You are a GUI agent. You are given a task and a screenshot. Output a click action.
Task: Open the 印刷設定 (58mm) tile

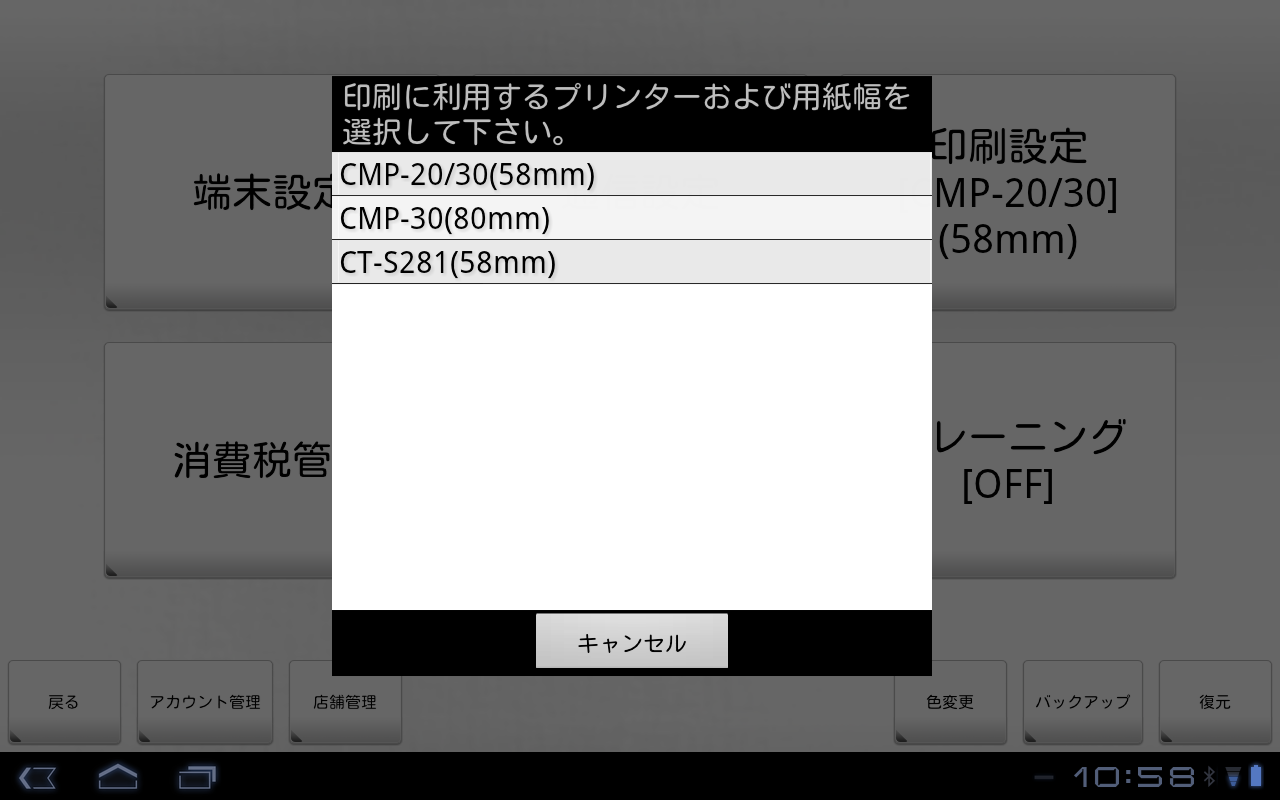[x=1053, y=192]
